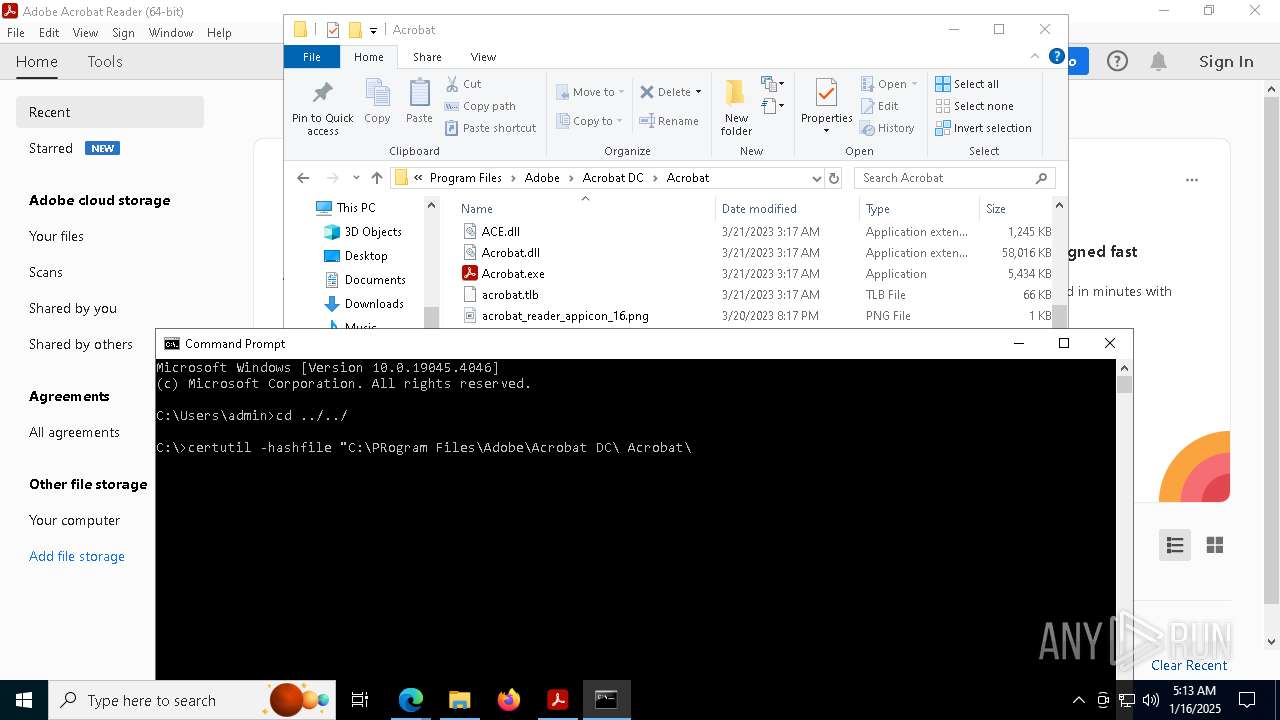This screenshot has height=720, width=1280.
Task: Click History in the Open group
Action: point(886,128)
